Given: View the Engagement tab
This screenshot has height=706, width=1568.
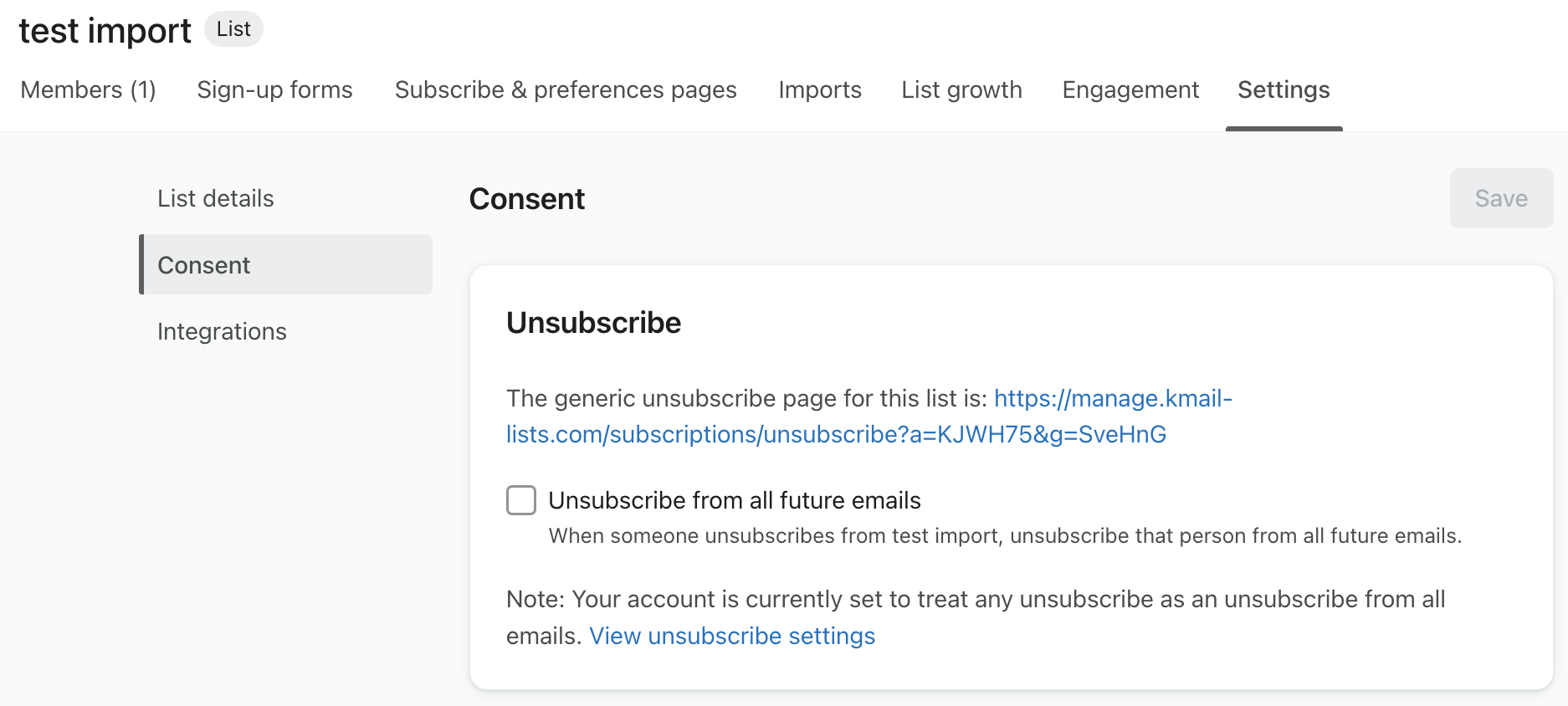Looking at the screenshot, I should coord(1130,90).
